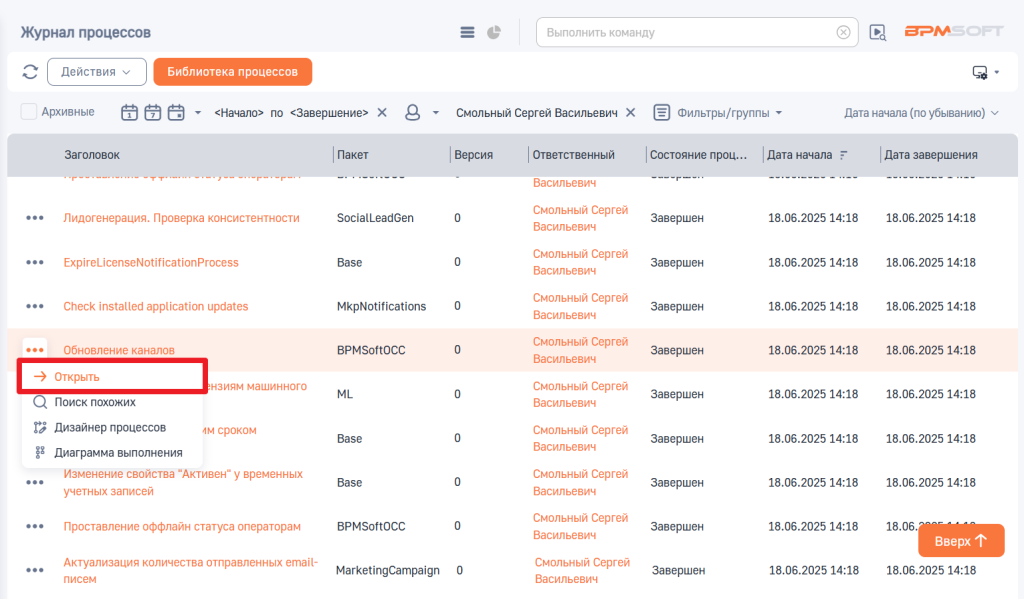This screenshot has height=599, width=1024.
Task: Open row menu for Изменение свойства Активен
Action: pos(35,483)
